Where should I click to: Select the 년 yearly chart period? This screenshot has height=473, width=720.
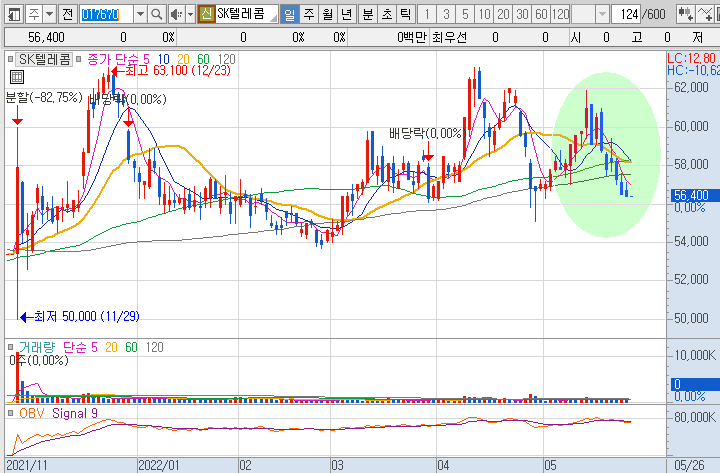[347, 15]
